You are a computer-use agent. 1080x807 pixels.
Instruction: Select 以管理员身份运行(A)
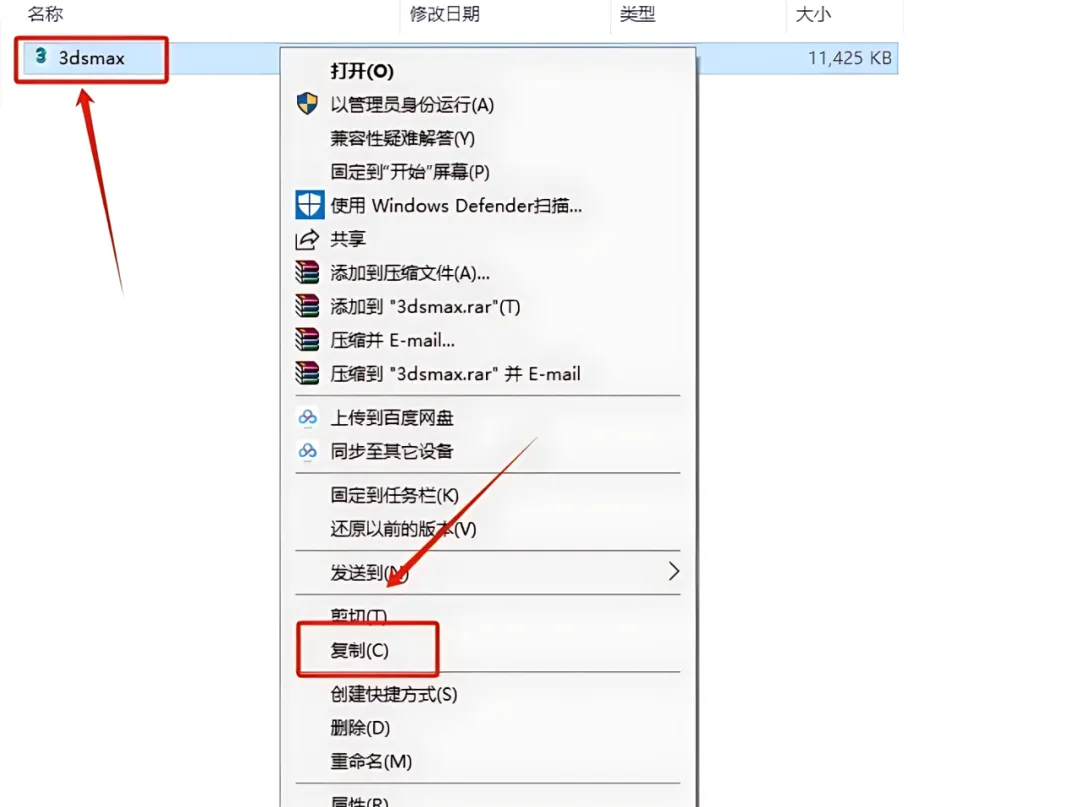(x=412, y=105)
